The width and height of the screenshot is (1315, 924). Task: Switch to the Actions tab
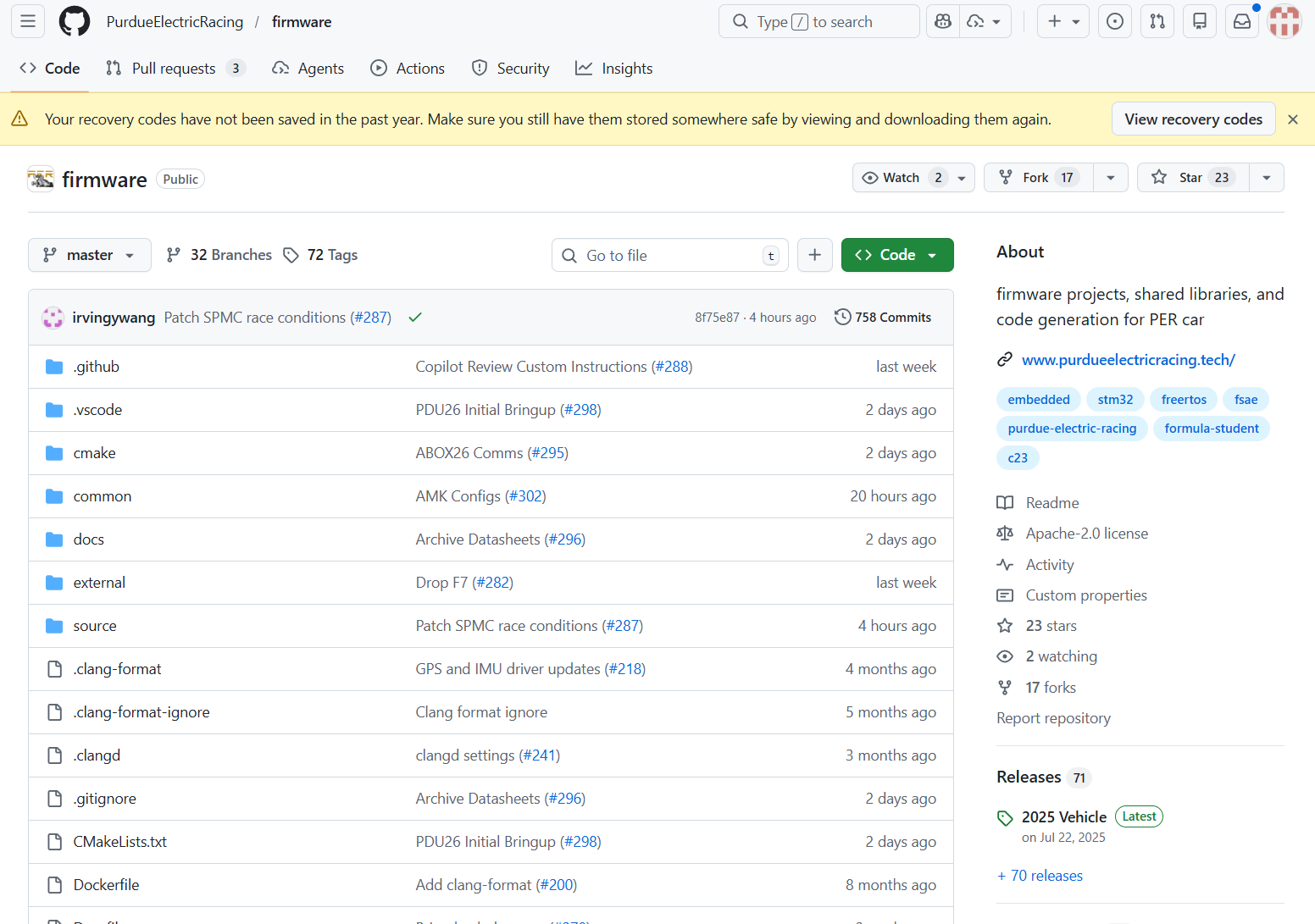coord(408,69)
